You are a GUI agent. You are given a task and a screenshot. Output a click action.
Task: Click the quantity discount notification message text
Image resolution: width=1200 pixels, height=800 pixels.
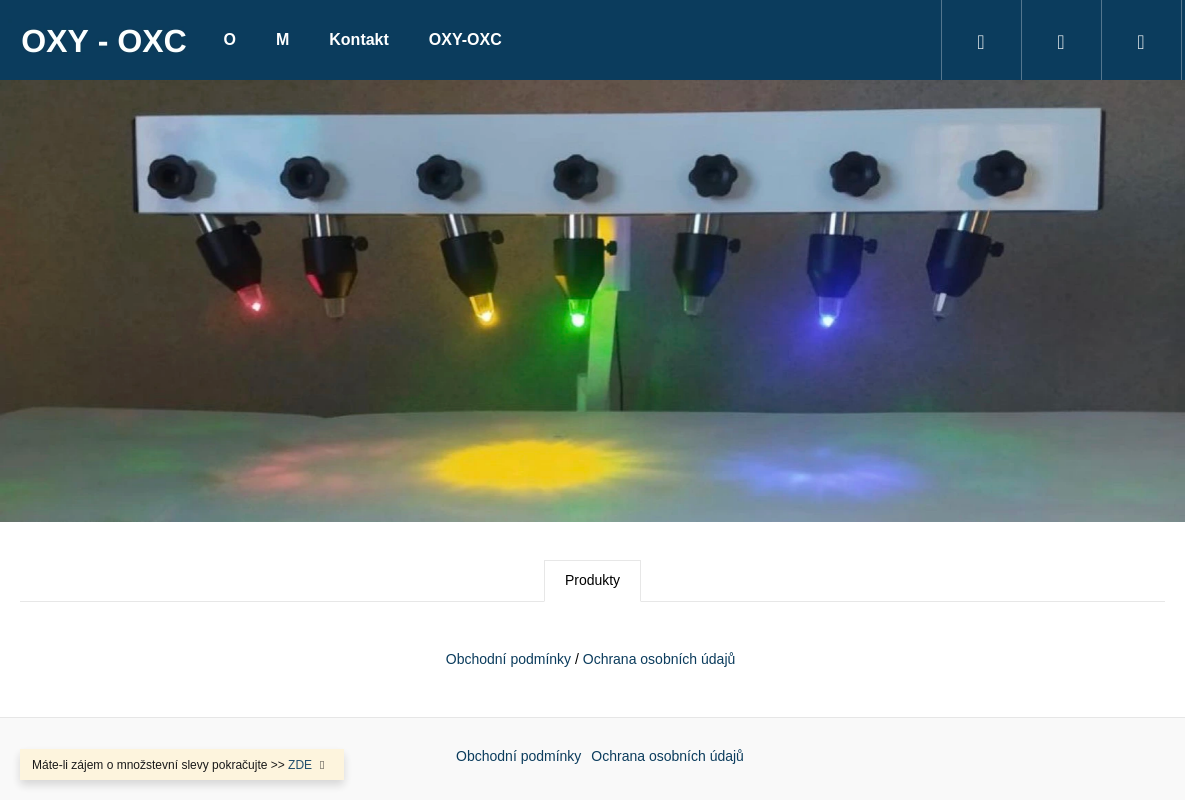(x=158, y=765)
